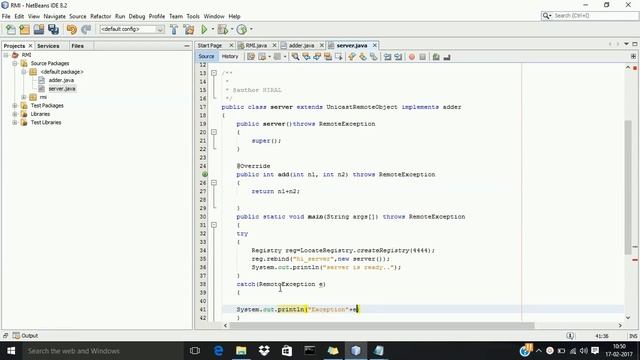Screen dimensions: 640x360
Task: Click the Uncomment editor toolbar icon
Action: pos(447,57)
